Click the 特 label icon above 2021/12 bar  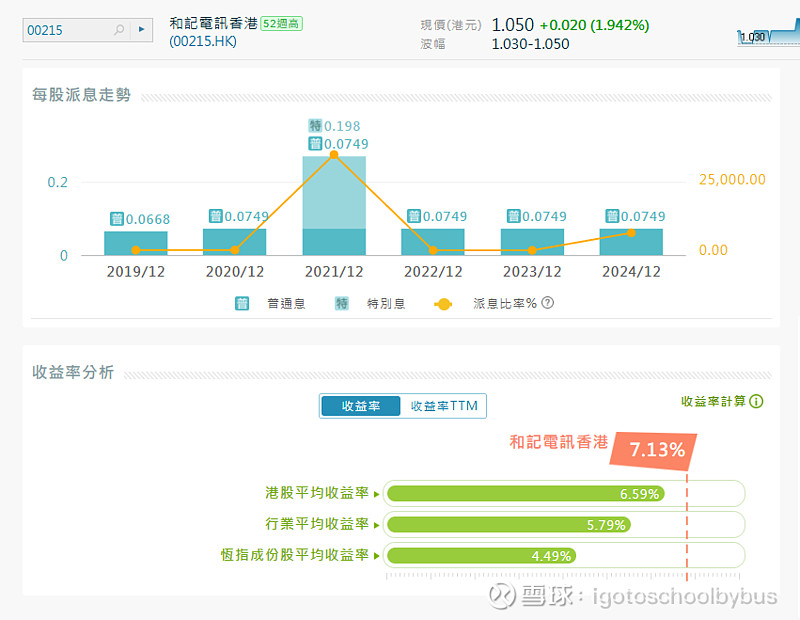pyautogui.click(x=315, y=126)
